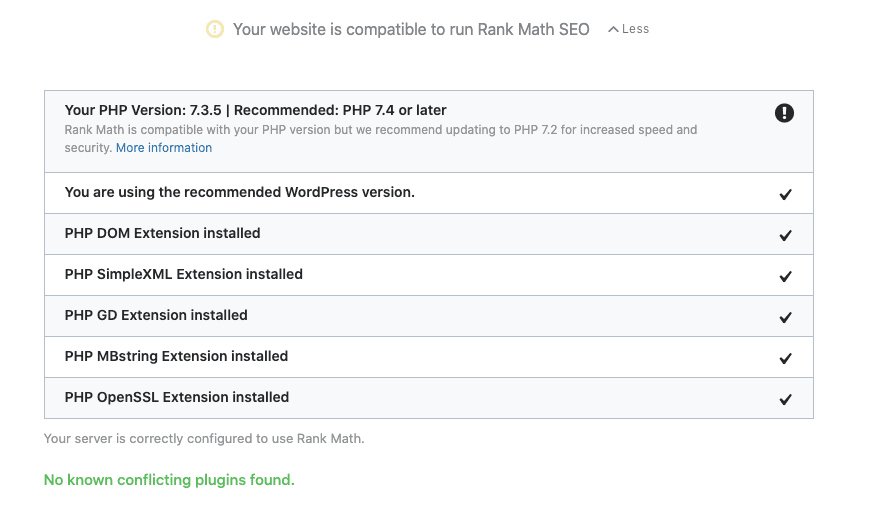Click the WordPress version checkmark icon

pyautogui.click(x=786, y=194)
